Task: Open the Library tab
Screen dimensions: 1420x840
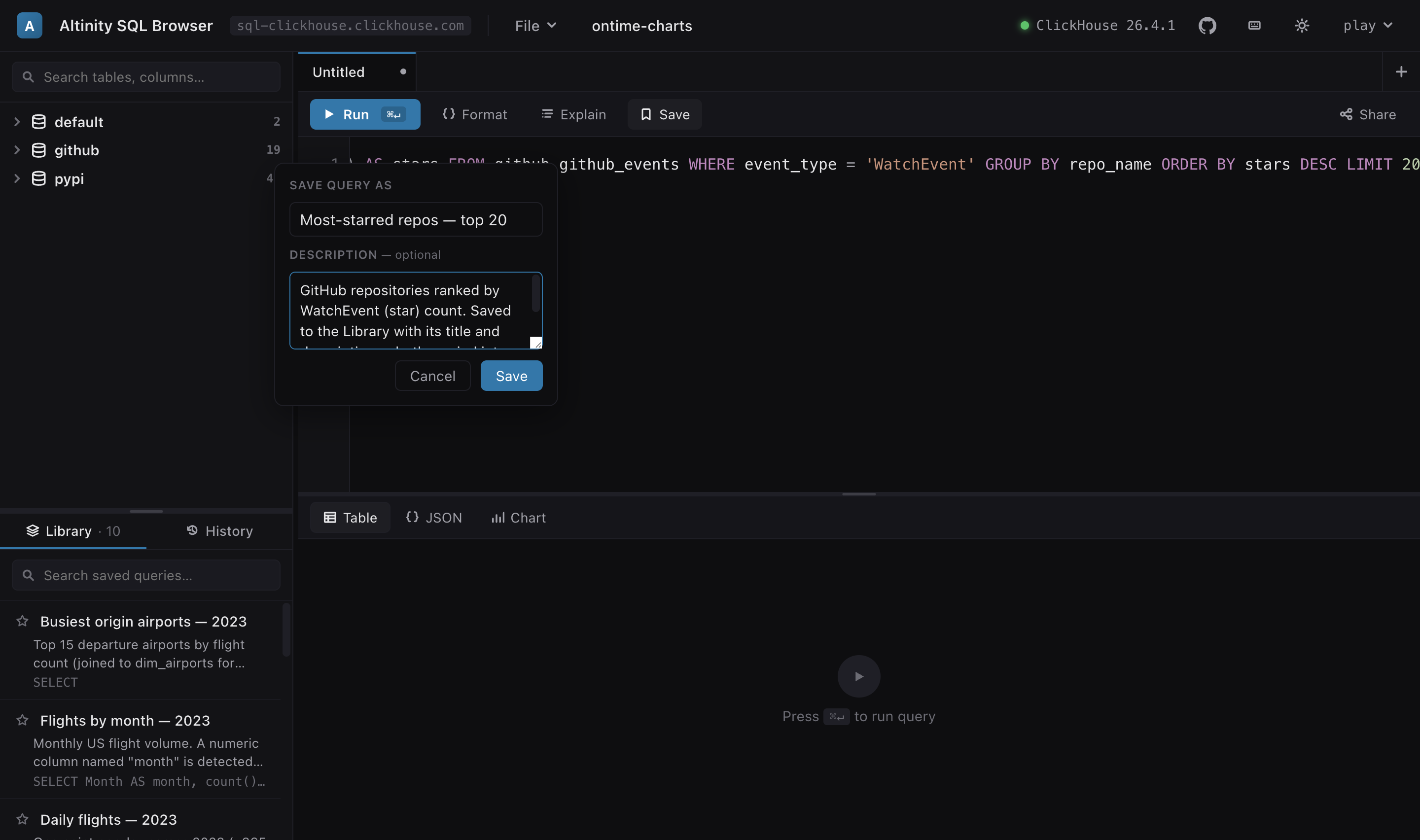Action: click(73, 531)
